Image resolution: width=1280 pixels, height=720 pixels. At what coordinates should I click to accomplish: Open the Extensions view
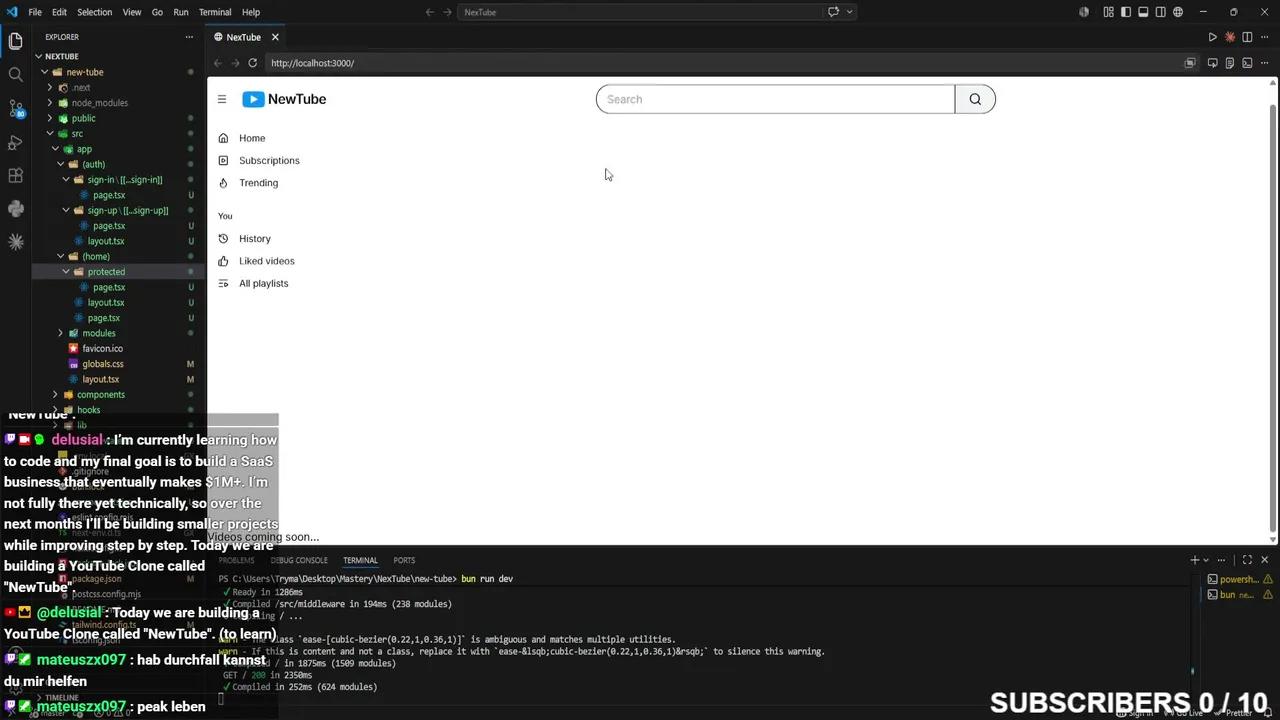(15, 176)
